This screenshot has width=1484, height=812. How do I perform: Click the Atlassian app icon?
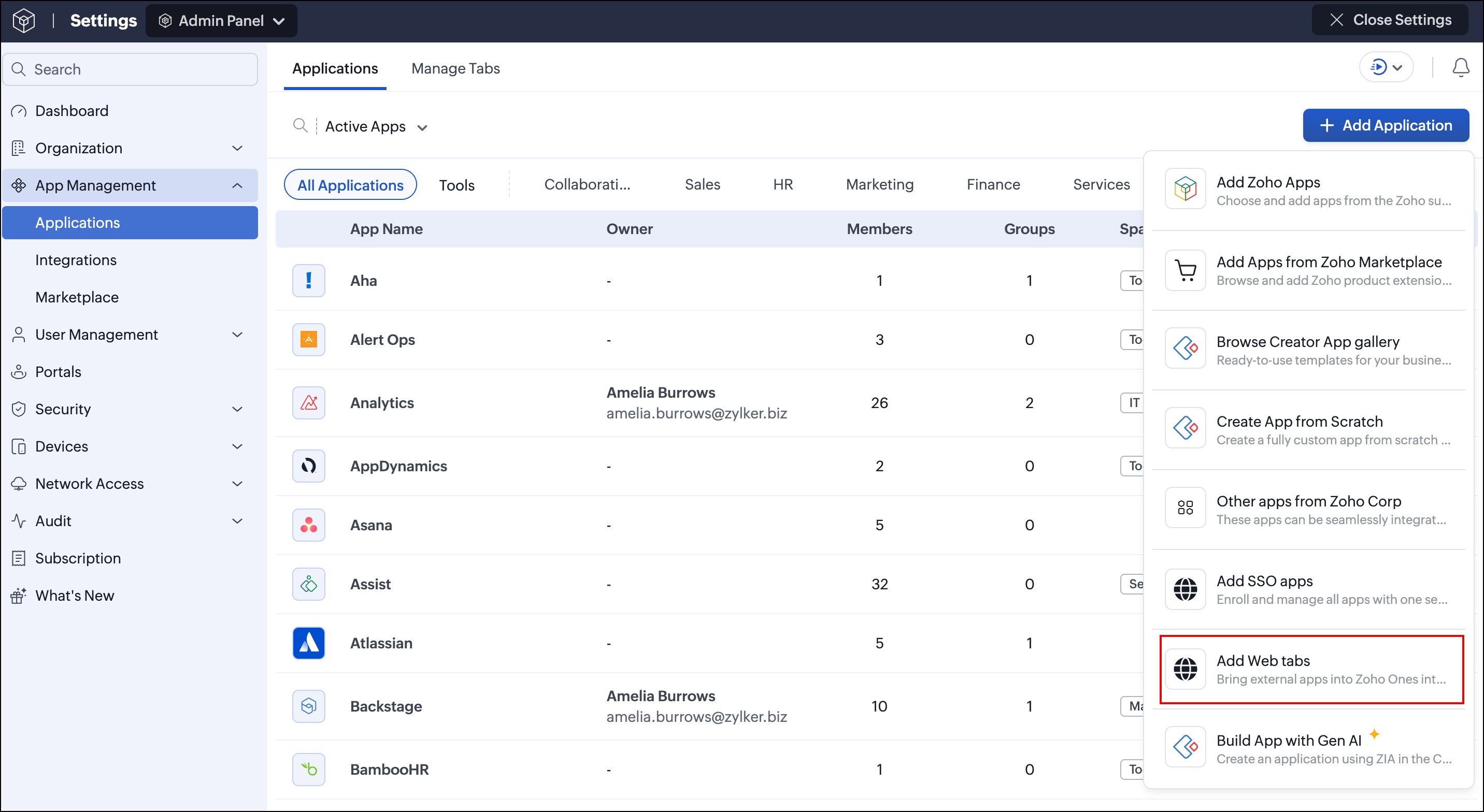coord(309,643)
